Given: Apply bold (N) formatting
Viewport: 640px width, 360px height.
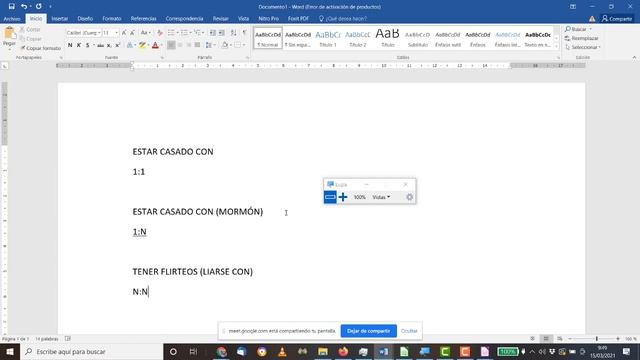Looking at the screenshot, I should click(70, 45).
